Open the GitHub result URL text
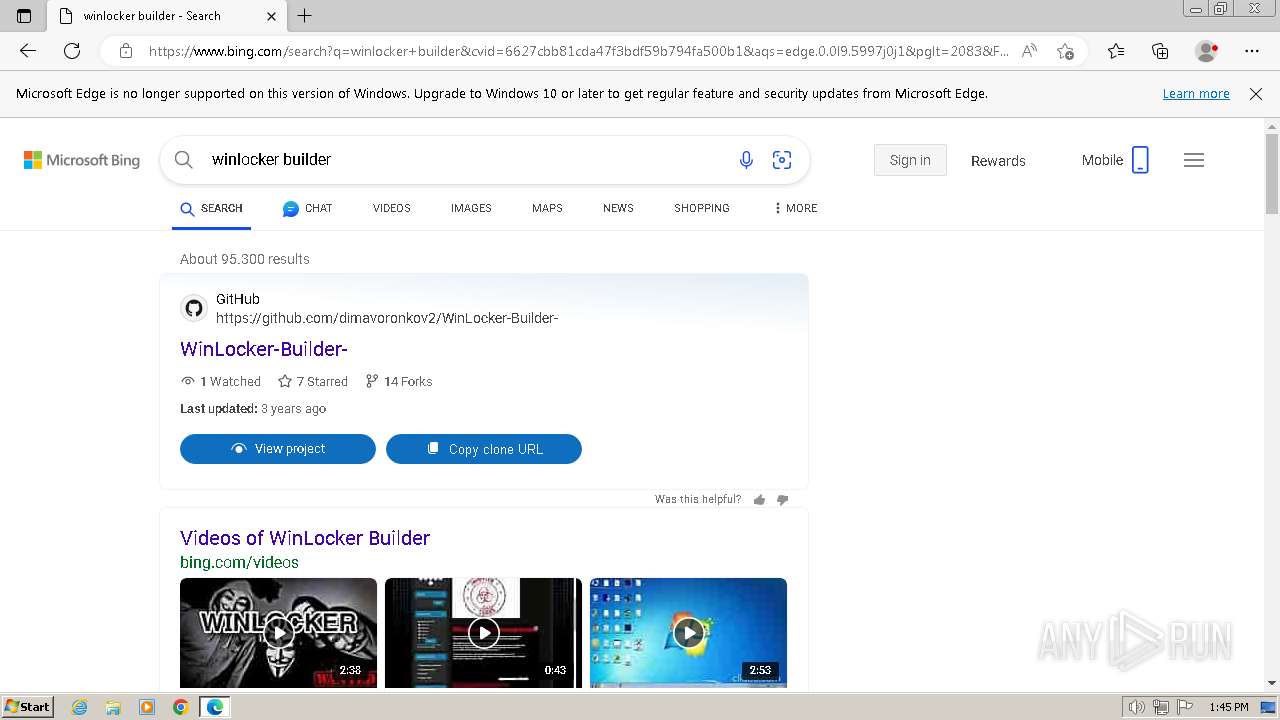Viewport: 1280px width, 720px height. pos(387,318)
